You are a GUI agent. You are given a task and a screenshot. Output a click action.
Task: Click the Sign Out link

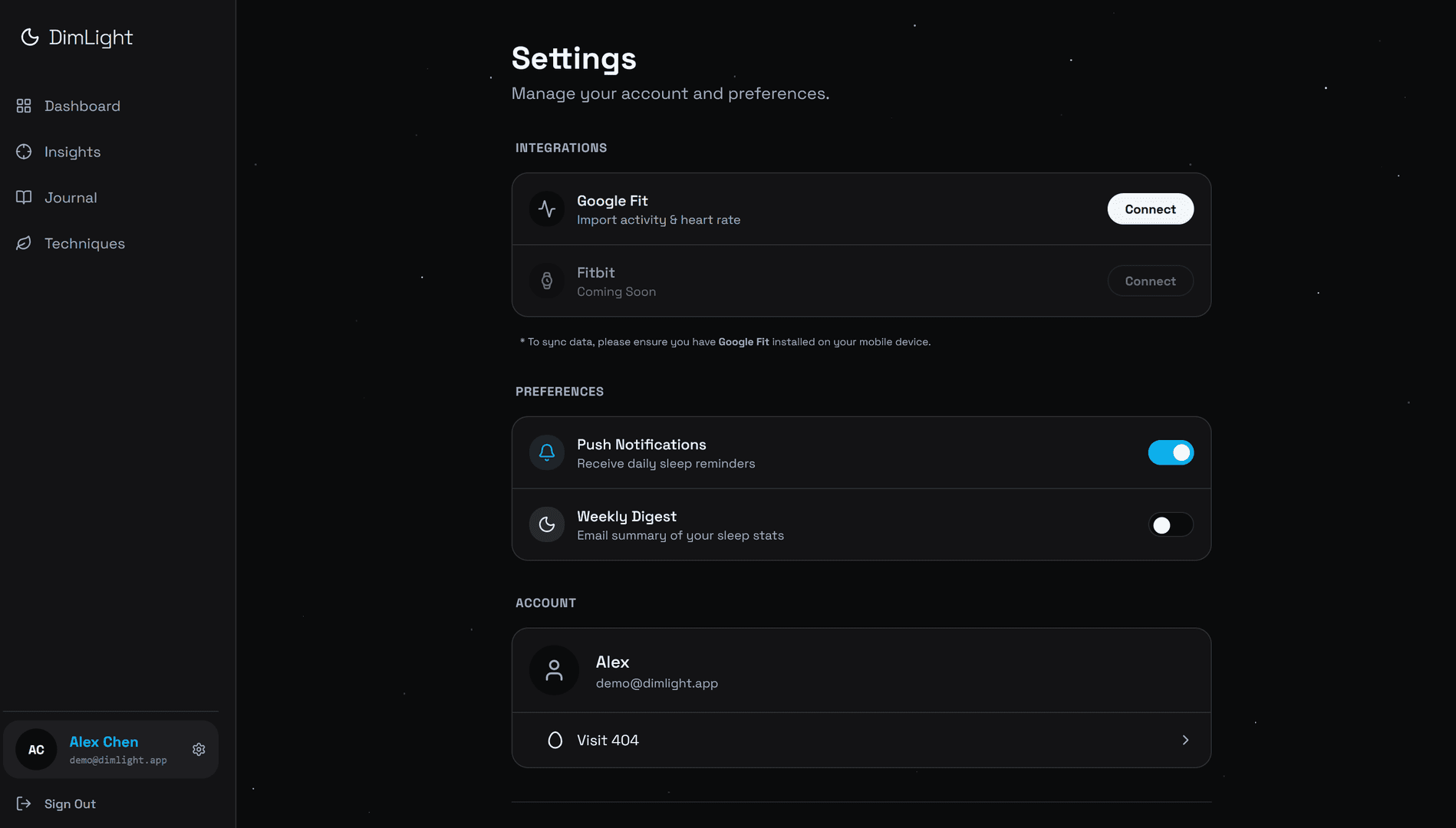(70, 803)
